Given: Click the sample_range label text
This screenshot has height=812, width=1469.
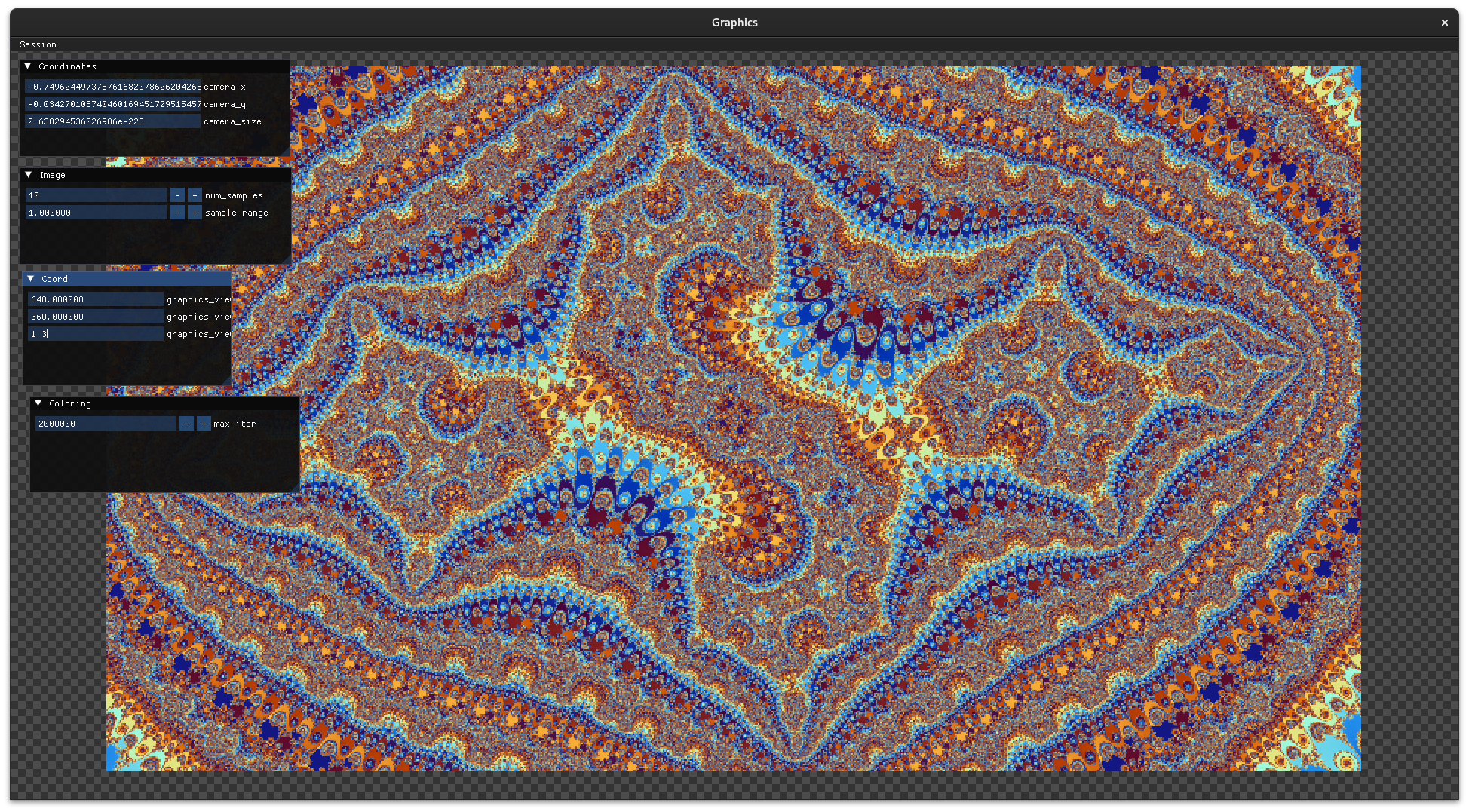Looking at the screenshot, I should (237, 213).
